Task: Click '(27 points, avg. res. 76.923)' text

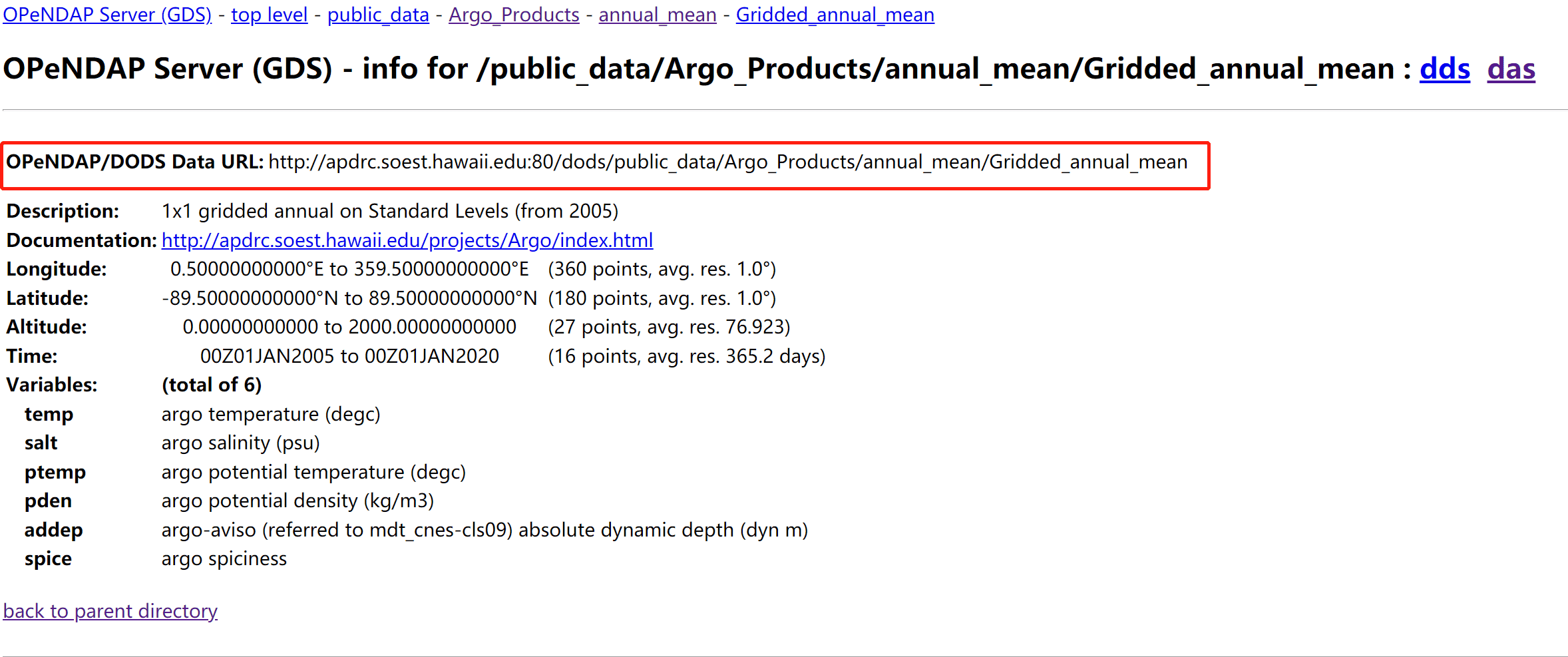Action: [x=669, y=328]
